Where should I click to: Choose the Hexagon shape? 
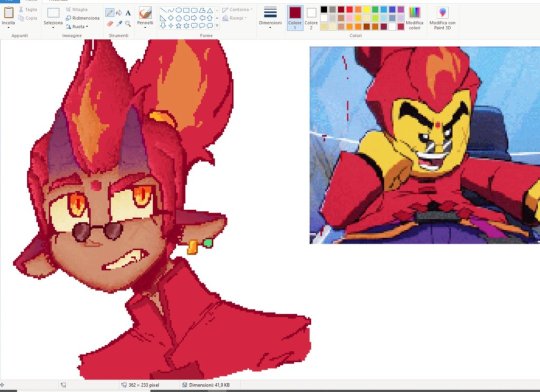tap(186, 18)
